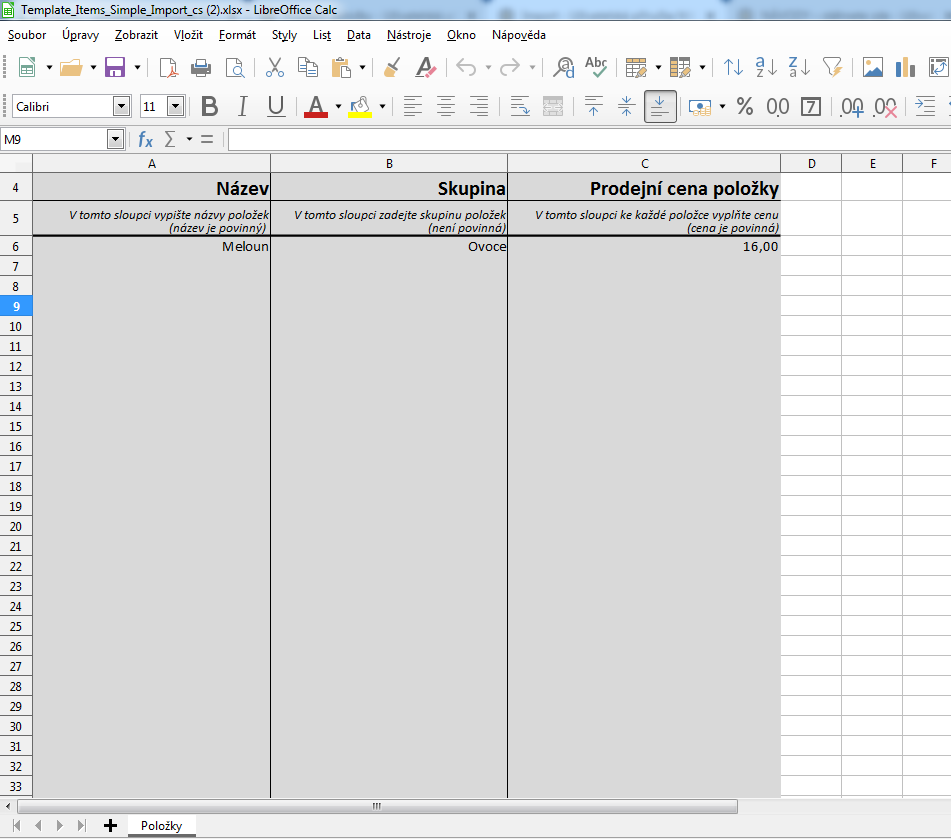Click the Sum sigma icon
Screen dimensions: 951x839
[x=170, y=140]
